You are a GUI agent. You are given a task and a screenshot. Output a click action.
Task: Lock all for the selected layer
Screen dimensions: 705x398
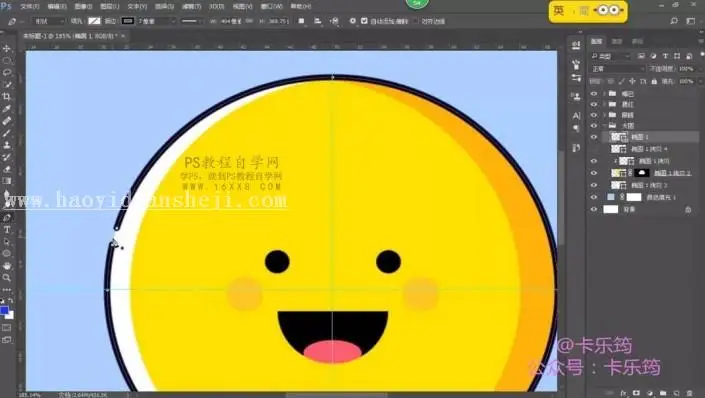tap(654, 81)
